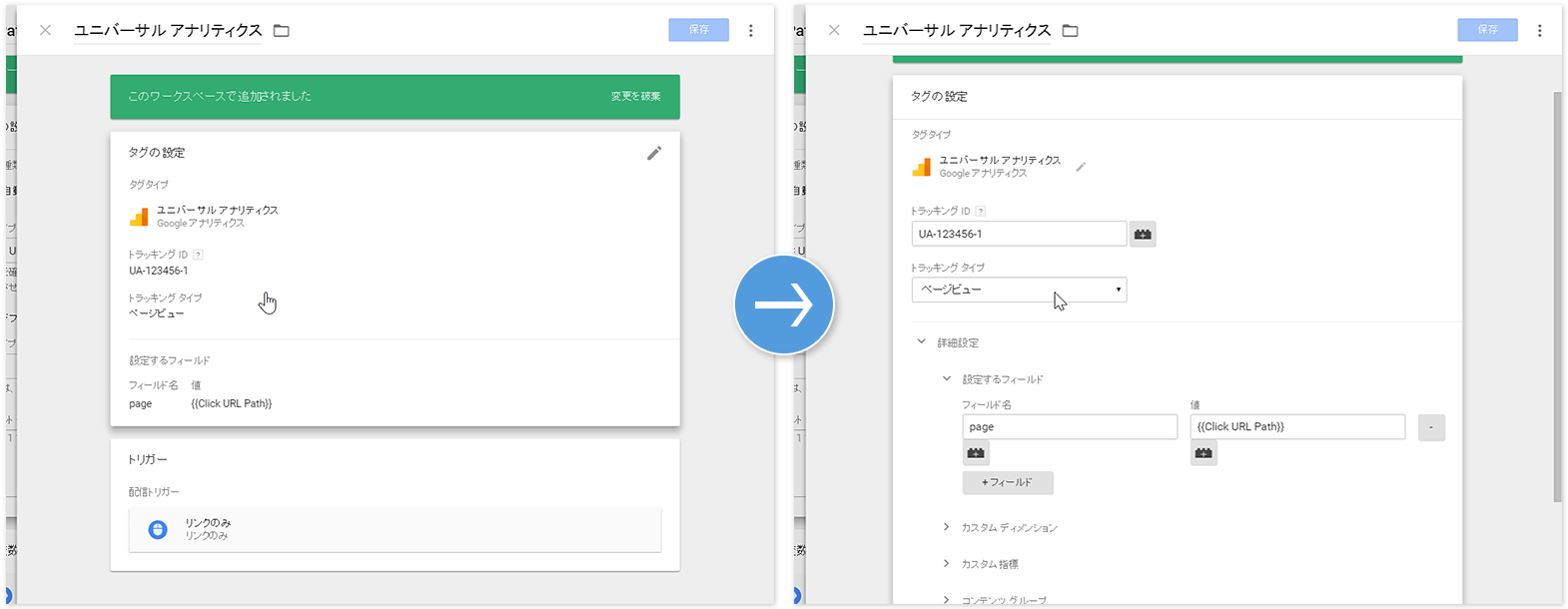Click pencil edit icon in タグの設定 card
The image size is (1568, 609).
pyautogui.click(x=654, y=153)
